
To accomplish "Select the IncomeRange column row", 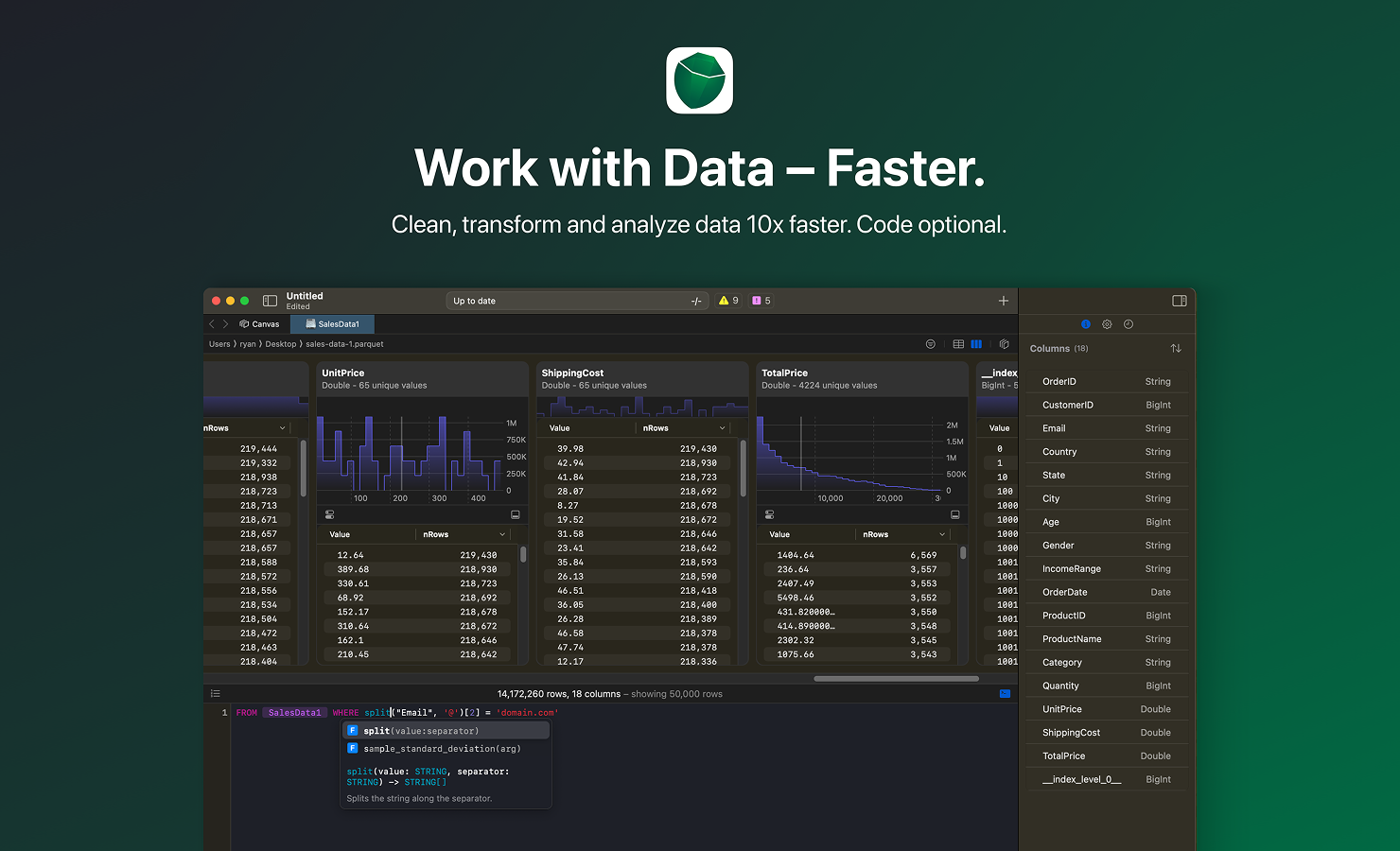I will pos(1107,569).
